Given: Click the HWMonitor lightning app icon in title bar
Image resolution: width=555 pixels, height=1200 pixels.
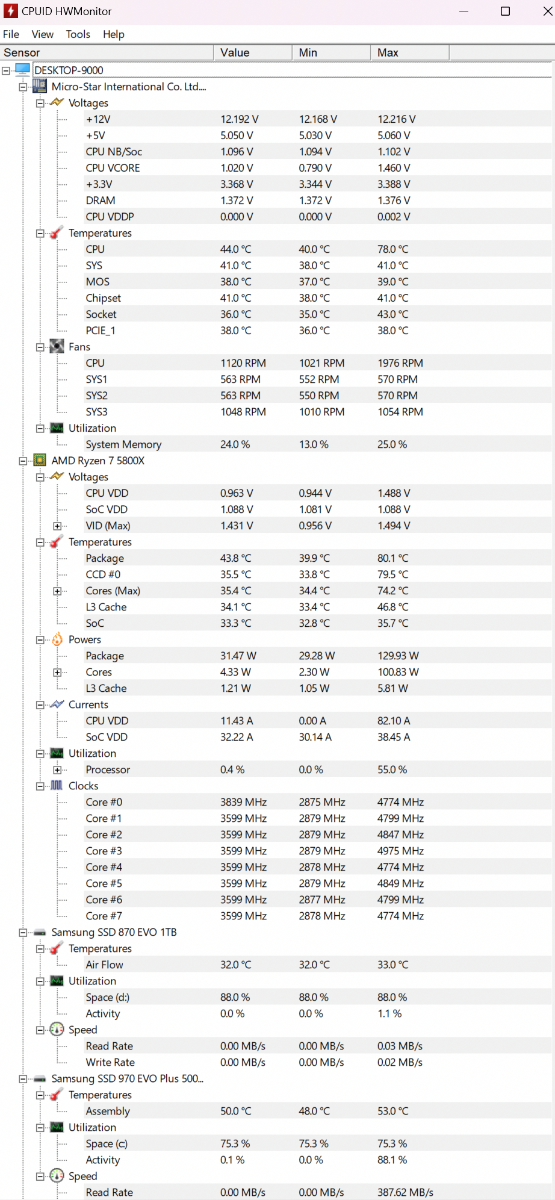Looking at the screenshot, I should [x=10, y=11].
